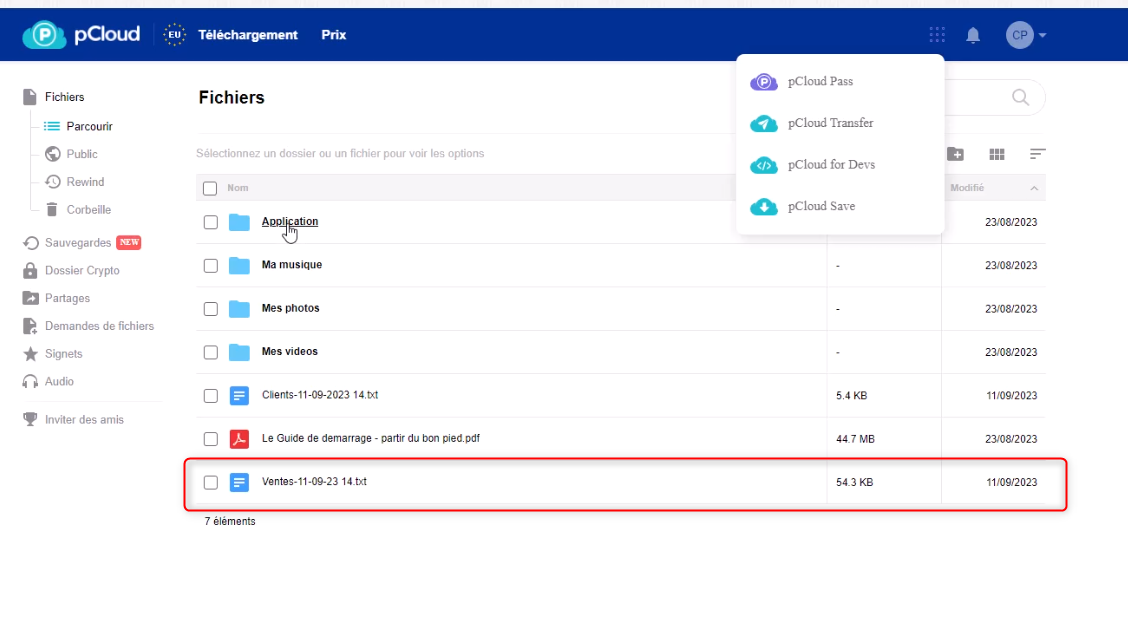The width and height of the screenshot is (1128, 617).
Task: Click the Rewind clock icon
Action: 53,182
